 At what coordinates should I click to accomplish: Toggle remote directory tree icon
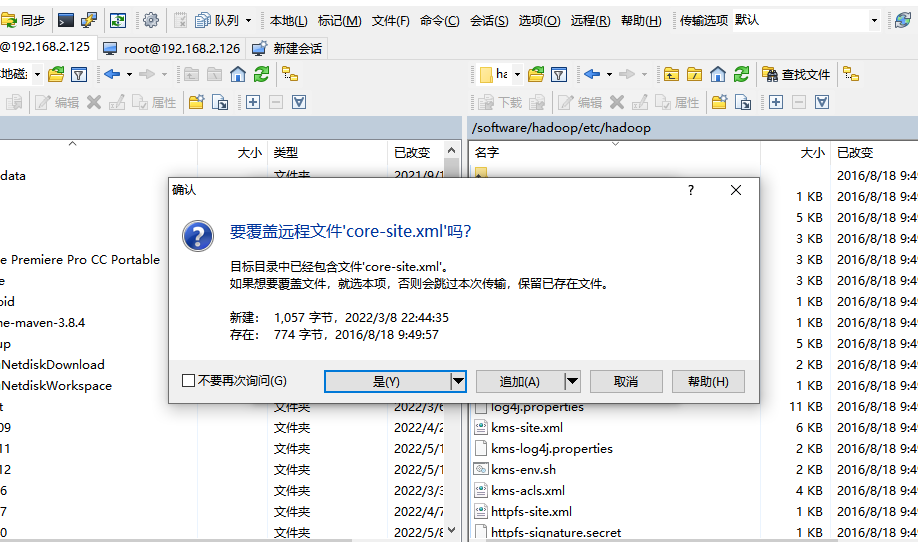(x=851, y=74)
